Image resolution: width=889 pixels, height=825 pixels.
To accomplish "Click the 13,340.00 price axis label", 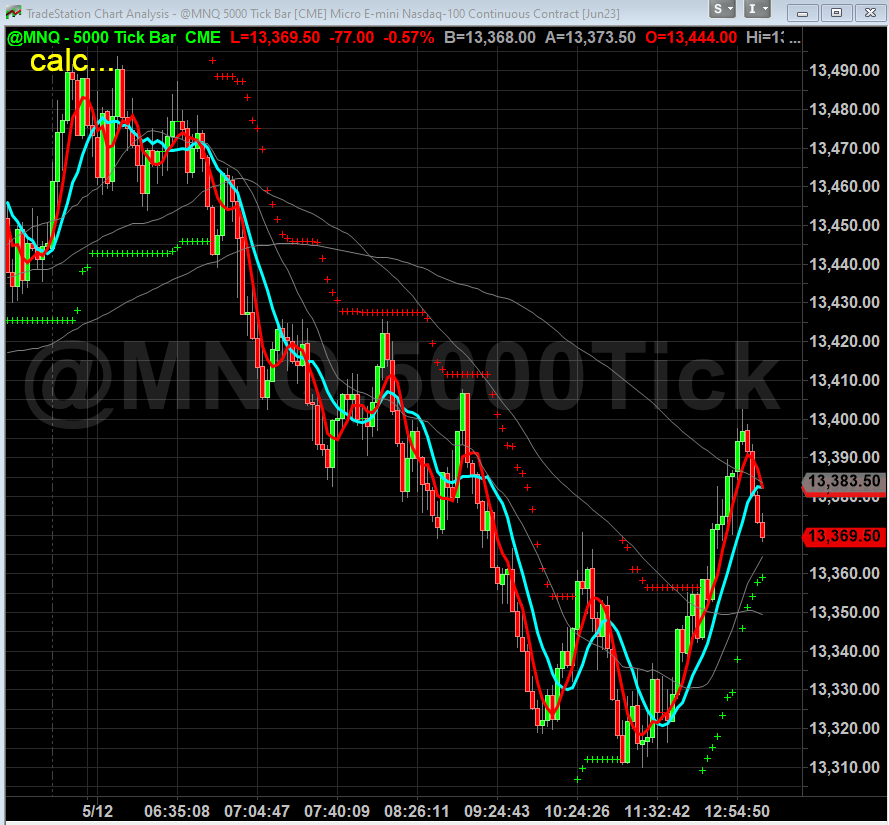I will (844, 650).
